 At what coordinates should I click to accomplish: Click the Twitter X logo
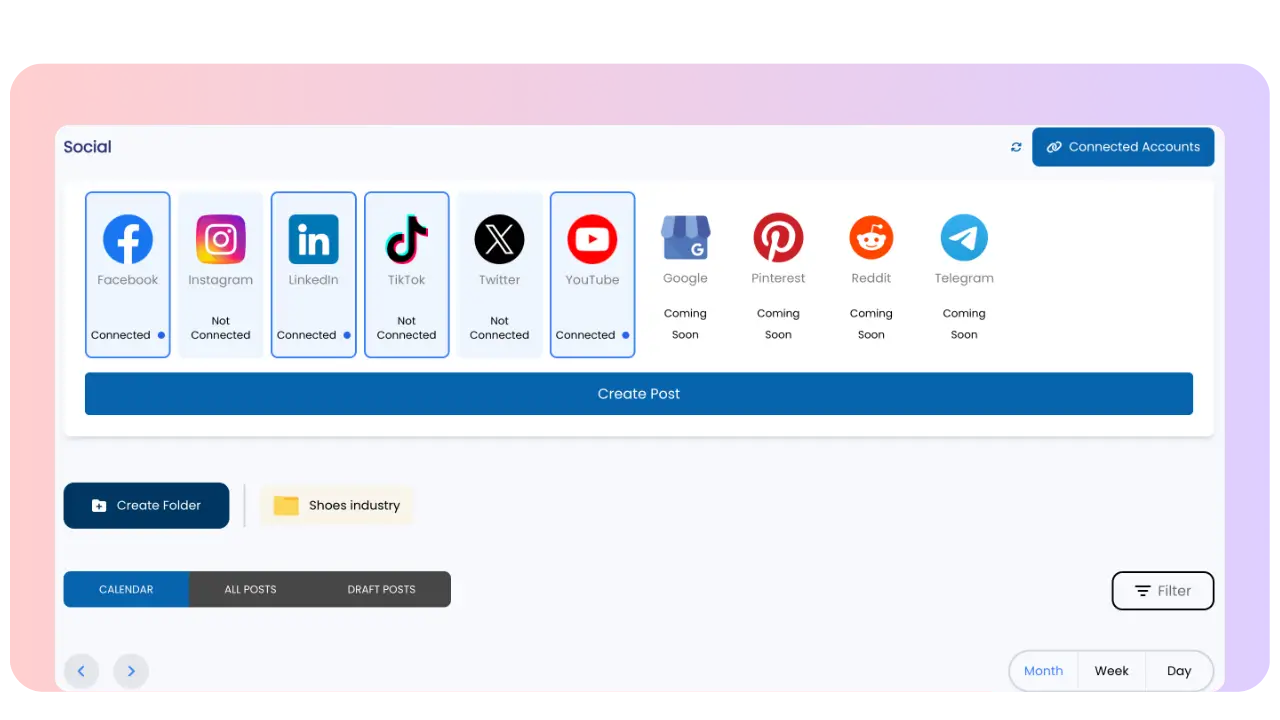click(x=500, y=239)
